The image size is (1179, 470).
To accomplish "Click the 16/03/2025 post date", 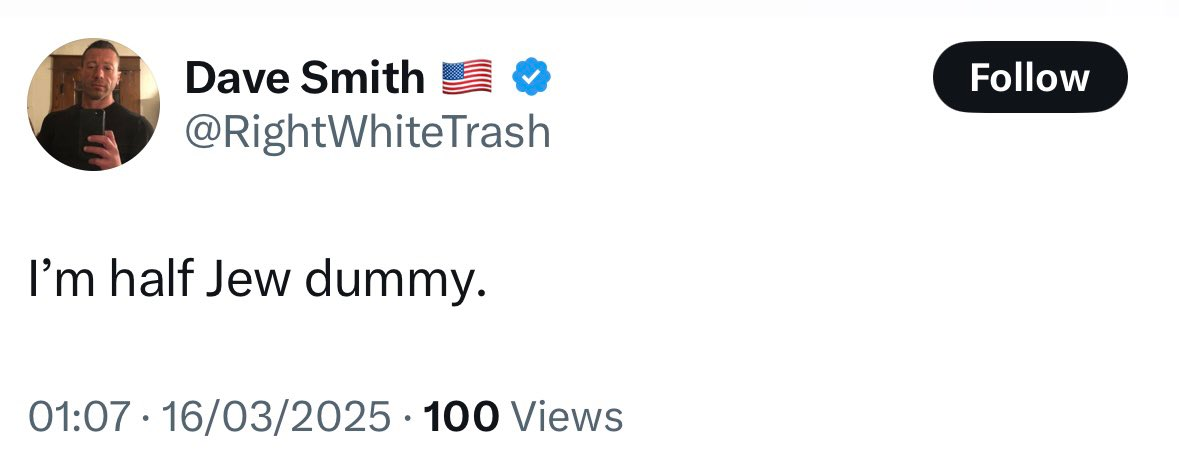I will coord(276,416).
